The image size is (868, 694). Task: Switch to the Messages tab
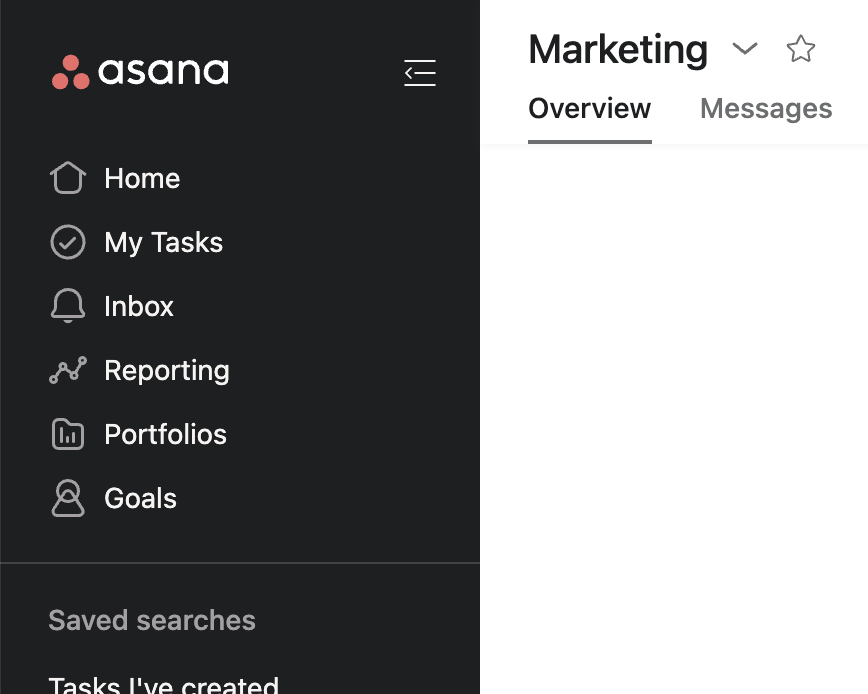(766, 108)
